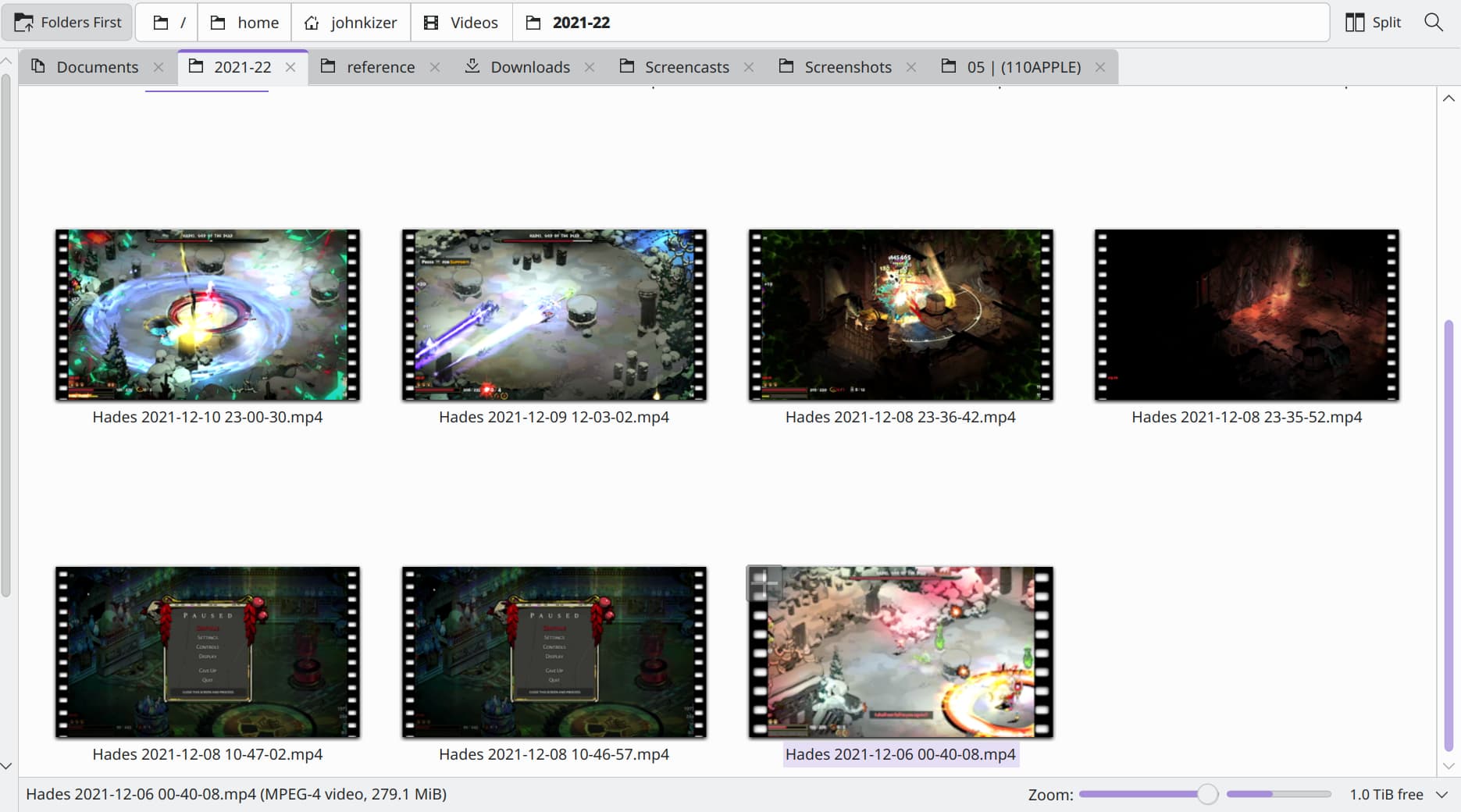Select Hades 2021-12-08 10-47-02 video thumbnail
The width and height of the screenshot is (1461, 812).
tap(208, 652)
